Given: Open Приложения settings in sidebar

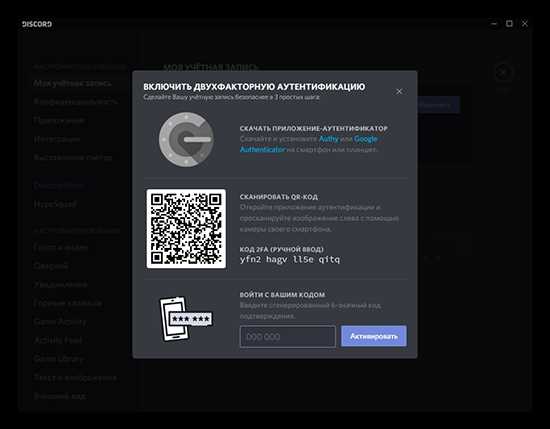Looking at the screenshot, I should click(x=59, y=120).
